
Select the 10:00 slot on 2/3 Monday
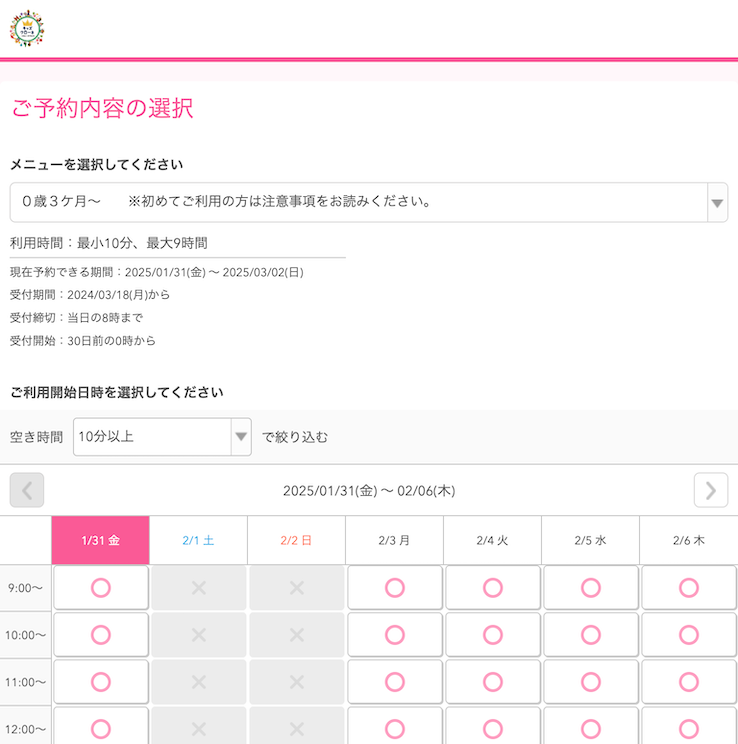click(x=395, y=635)
